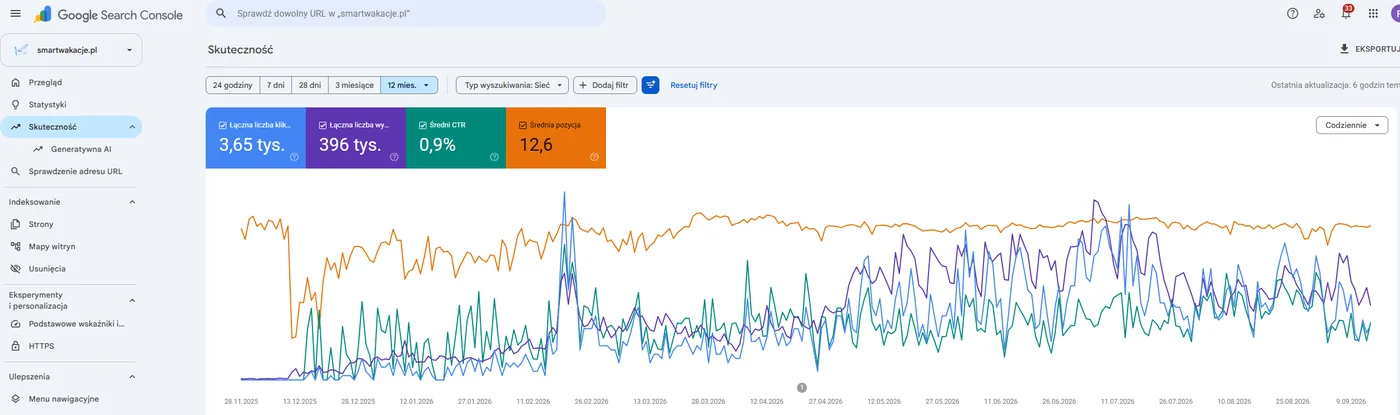Focus the Sprawdź dowolny URL search field
This screenshot has width=1400, height=415.
(405, 14)
